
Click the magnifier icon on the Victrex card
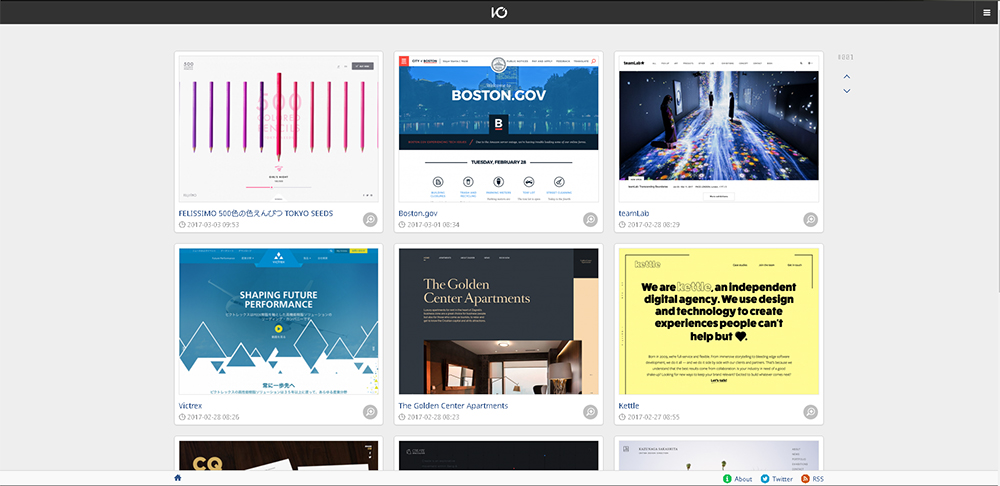coord(370,412)
